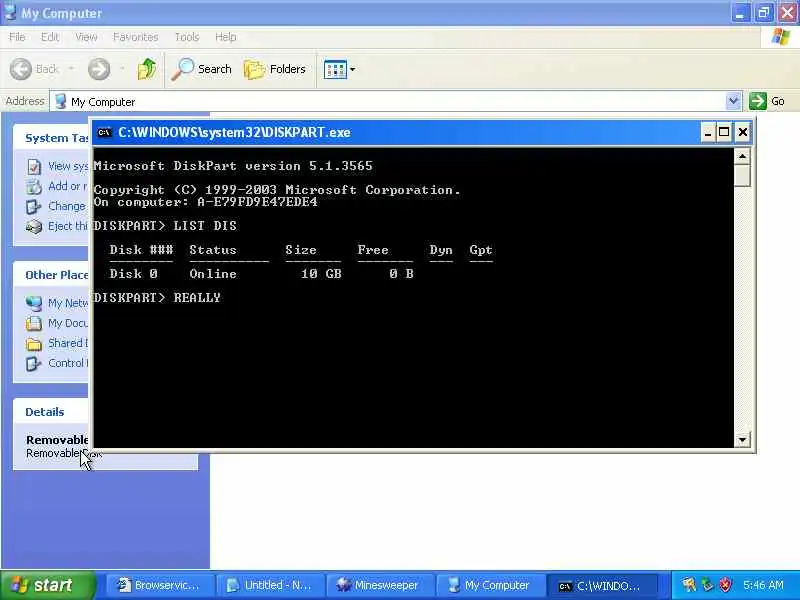Viewport: 800px width, 600px height.
Task: Go up one folder level
Action: click(x=147, y=69)
